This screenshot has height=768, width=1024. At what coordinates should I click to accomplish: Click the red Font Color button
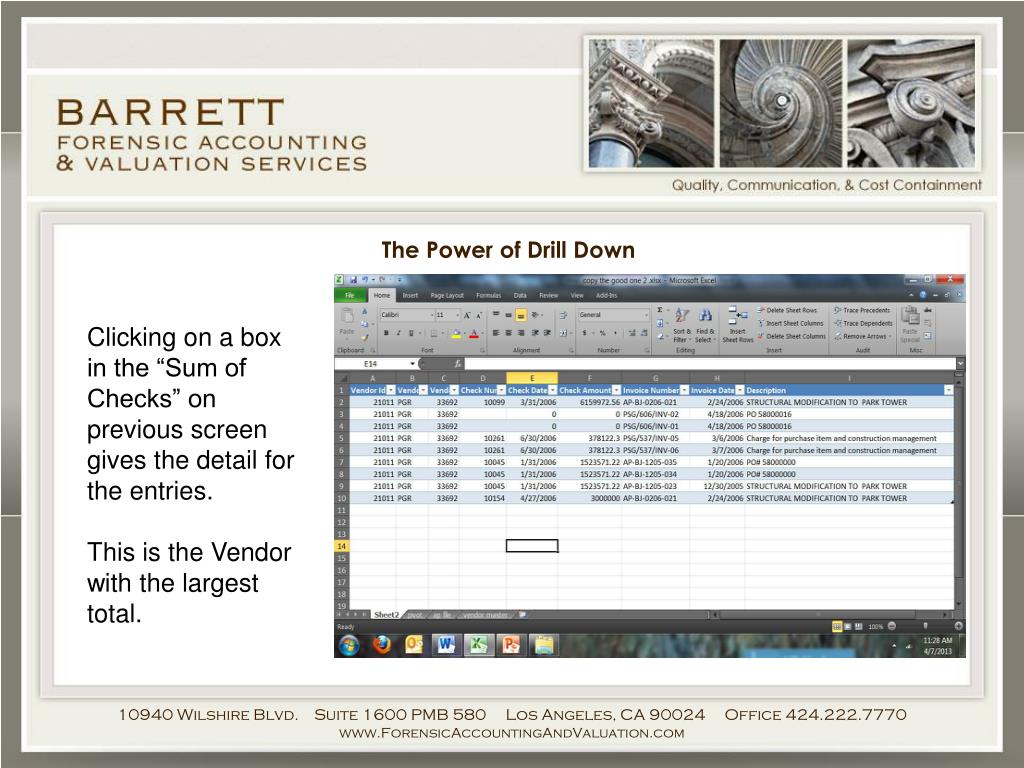[x=474, y=334]
